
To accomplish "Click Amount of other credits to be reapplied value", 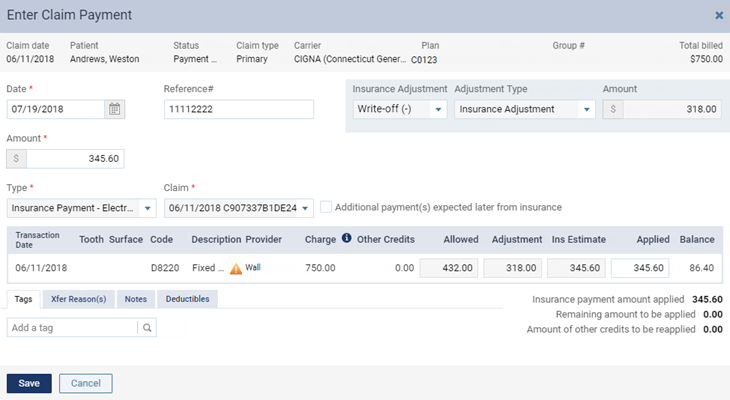I will [713, 329].
